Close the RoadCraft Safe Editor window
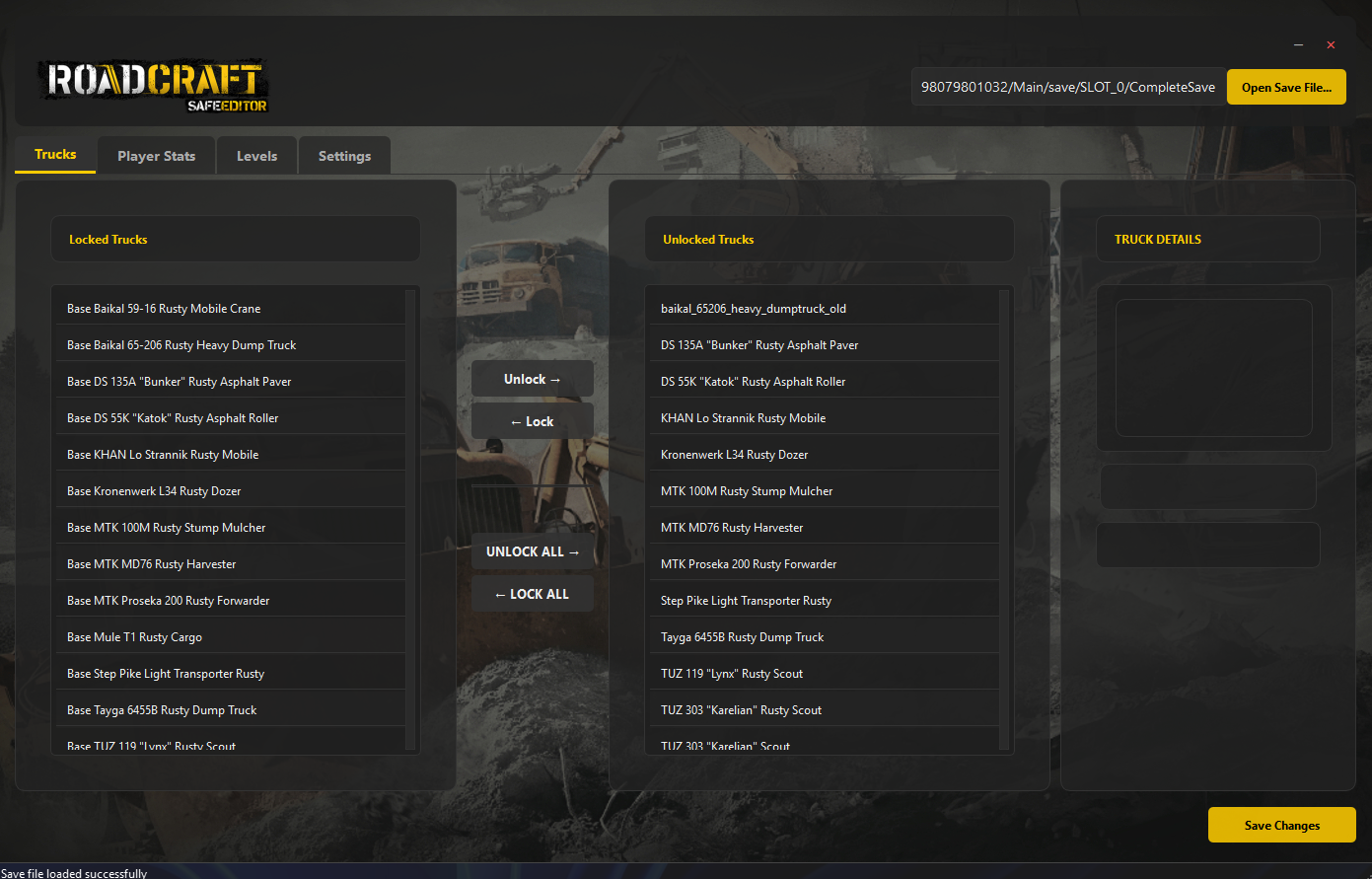Viewport: 1372px width, 879px height. point(1331,44)
